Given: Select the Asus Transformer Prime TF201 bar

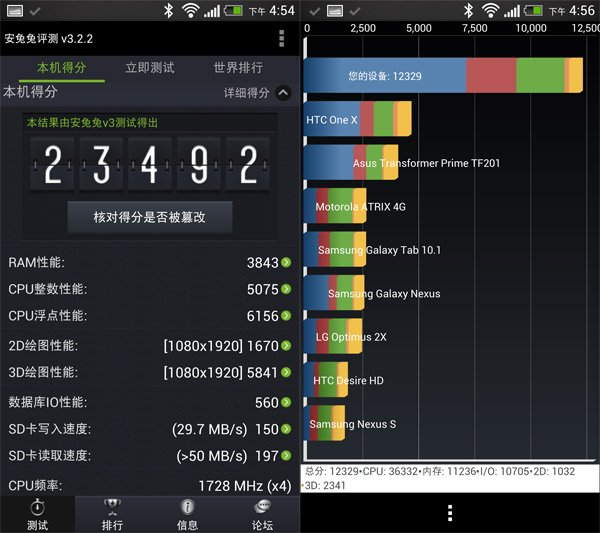Looking at the screenshot, I should (351, 163).
